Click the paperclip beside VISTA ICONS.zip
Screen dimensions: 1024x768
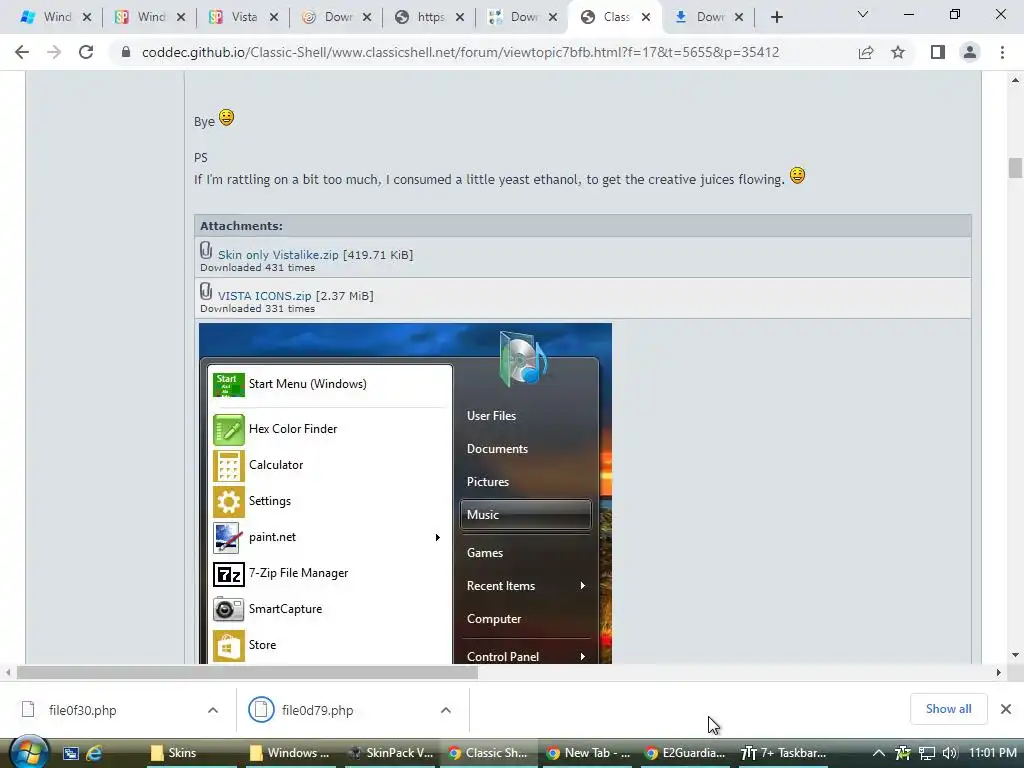206,292
